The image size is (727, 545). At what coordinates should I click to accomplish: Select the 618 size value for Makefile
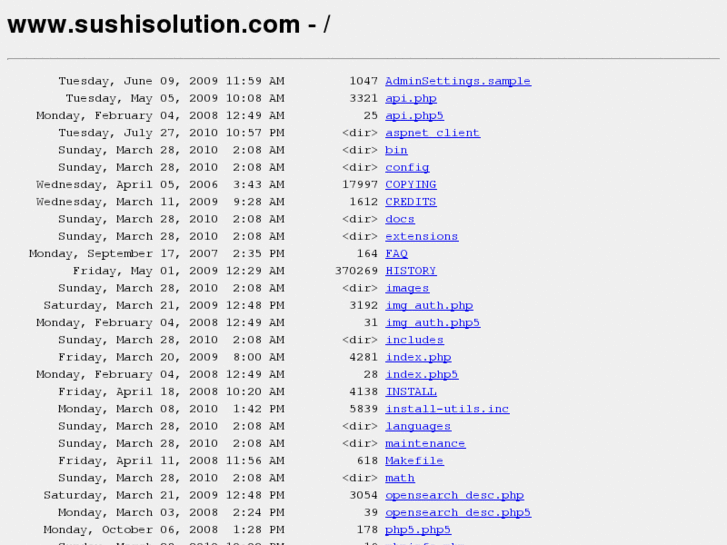(x=367, y=461)
